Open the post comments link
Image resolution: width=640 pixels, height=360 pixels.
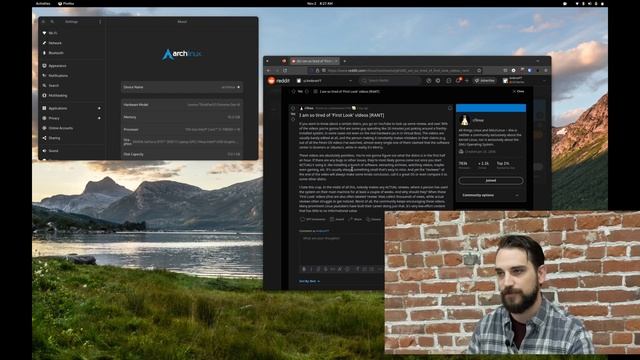(x=313, y=219)
